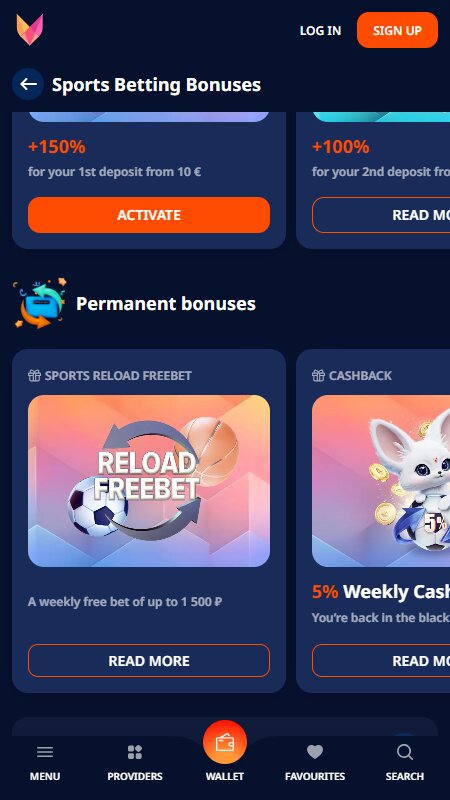The height and width of the screenshot is (800, 450).
Task: Go back with the arrow icon
Action: (x=28, y=84)
